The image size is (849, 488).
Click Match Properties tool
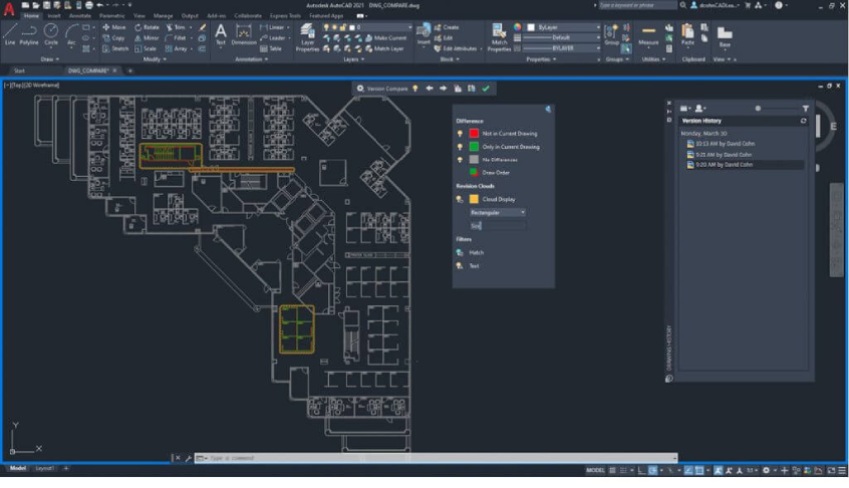[499, 38]
